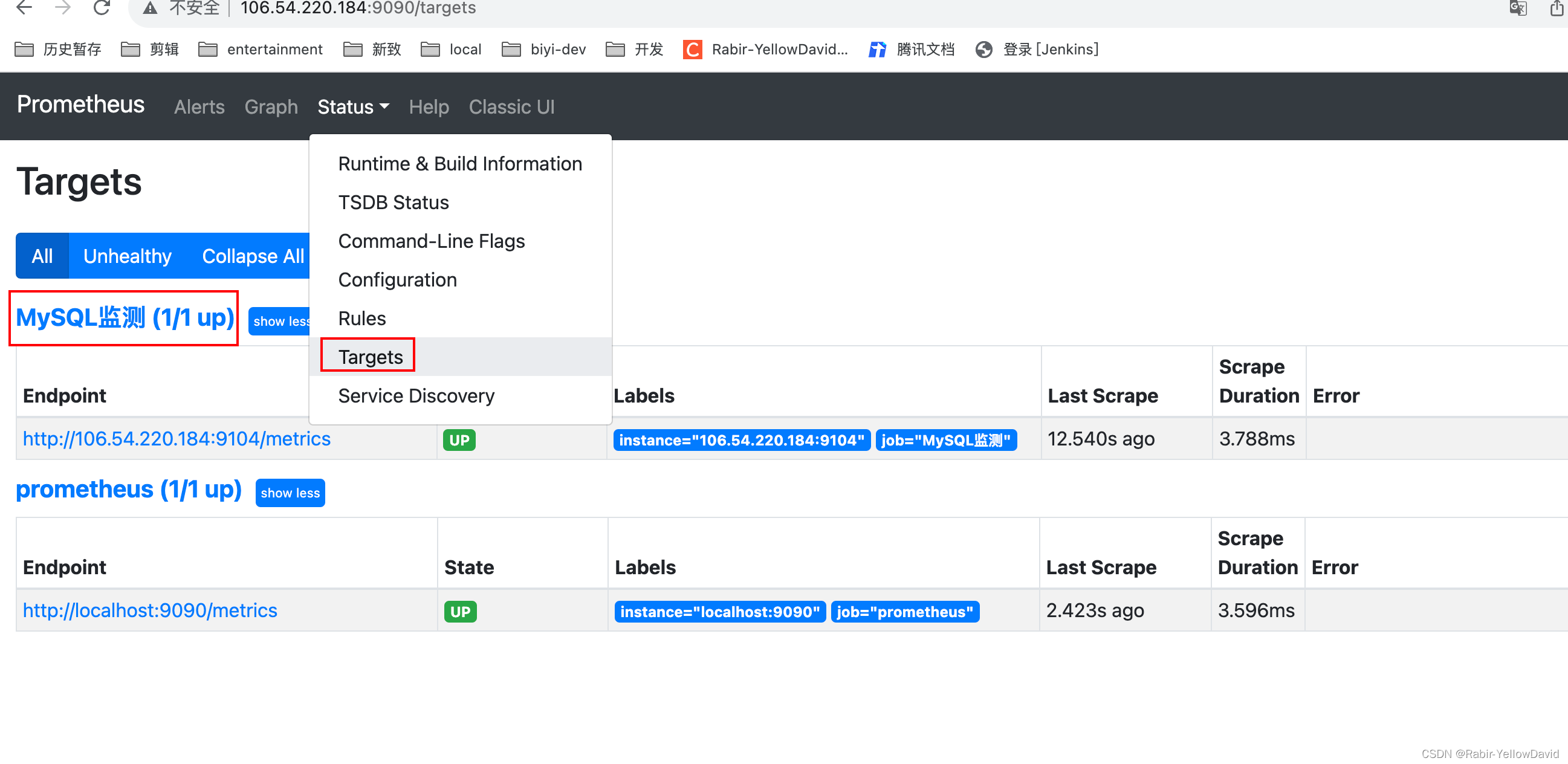Click show less beside MySQL监测

280,322
